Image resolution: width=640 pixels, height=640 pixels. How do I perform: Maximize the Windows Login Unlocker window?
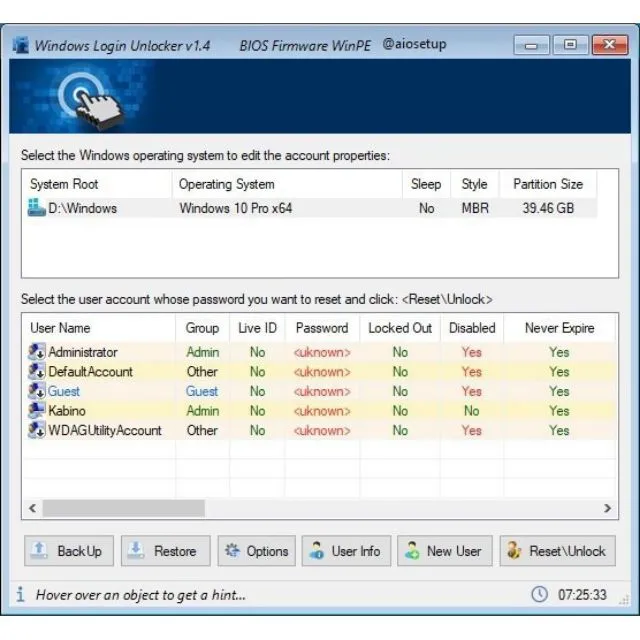pos(571,45)
